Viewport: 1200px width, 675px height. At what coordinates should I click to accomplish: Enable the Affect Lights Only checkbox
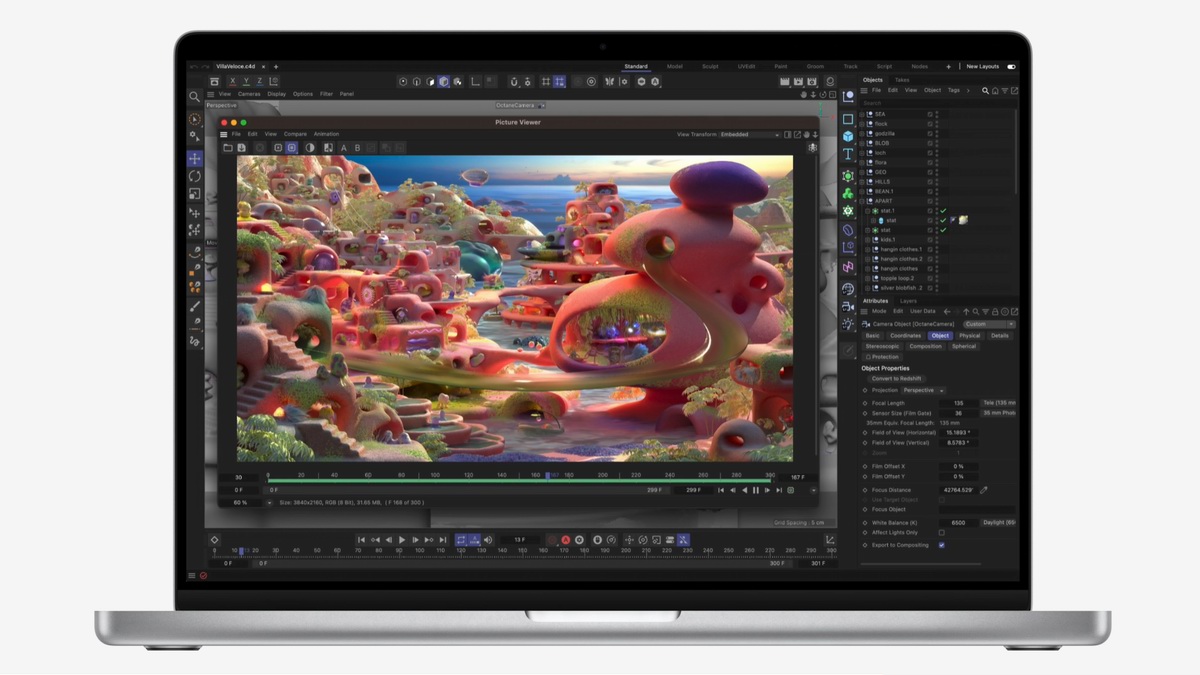click(x=942, y=532)
